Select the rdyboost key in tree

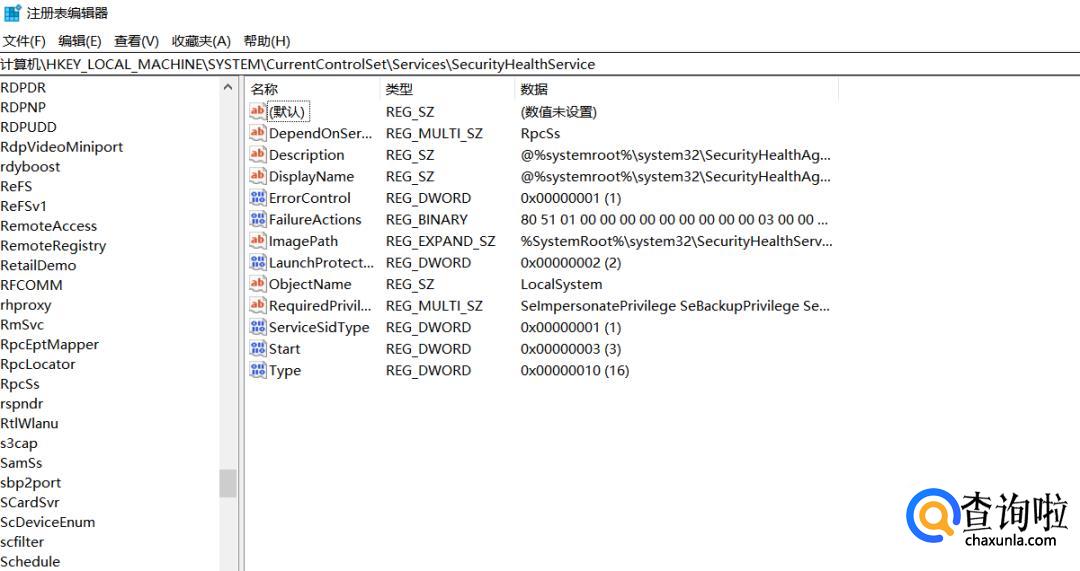(x=30, y=167)
